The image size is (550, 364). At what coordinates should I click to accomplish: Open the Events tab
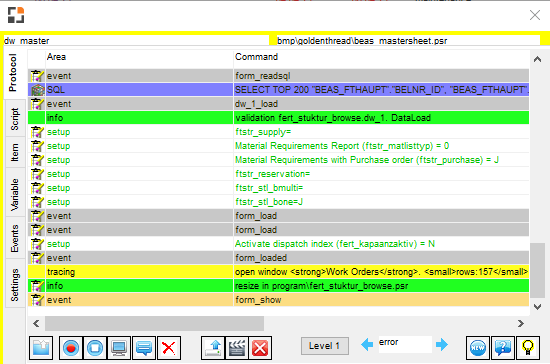pyautogui.click(x=14, y=238)
